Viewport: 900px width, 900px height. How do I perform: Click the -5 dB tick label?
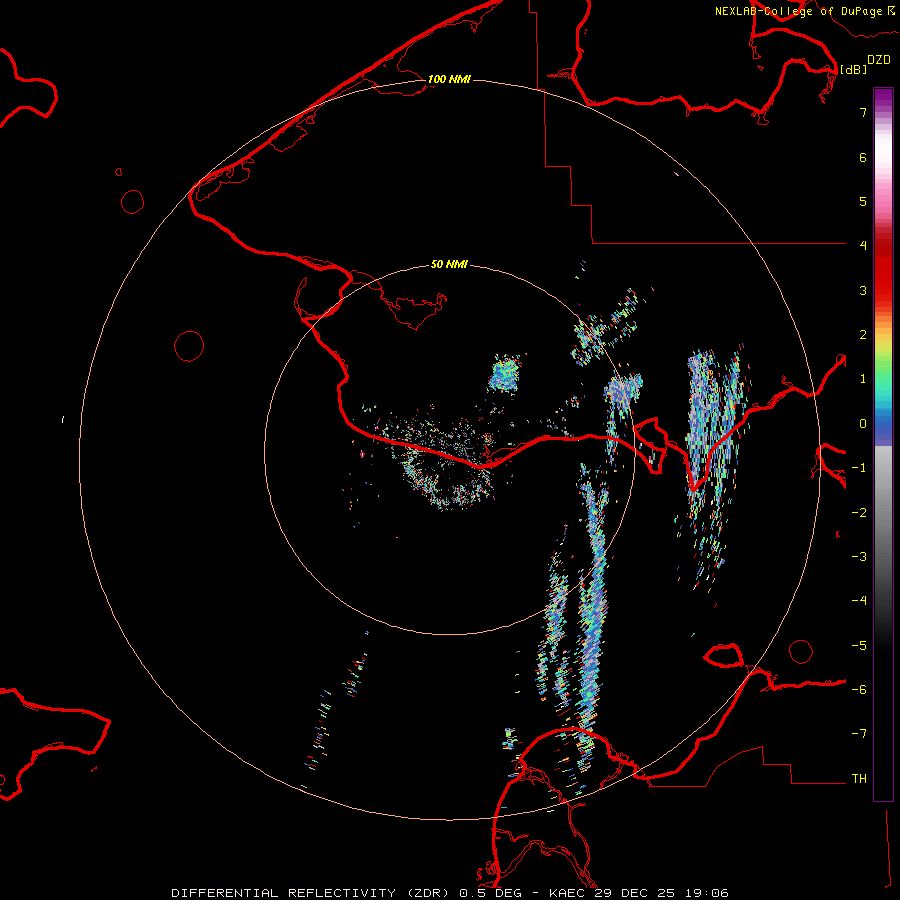(x=859, y=646)
